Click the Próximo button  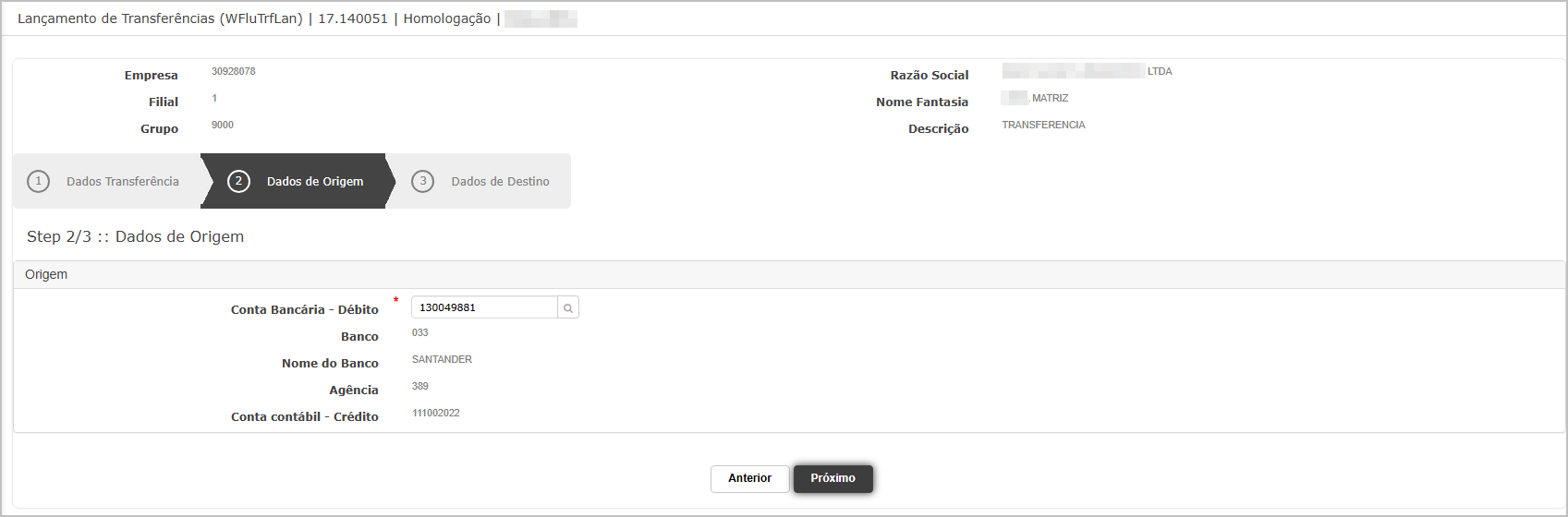click(x=833, y=478)
